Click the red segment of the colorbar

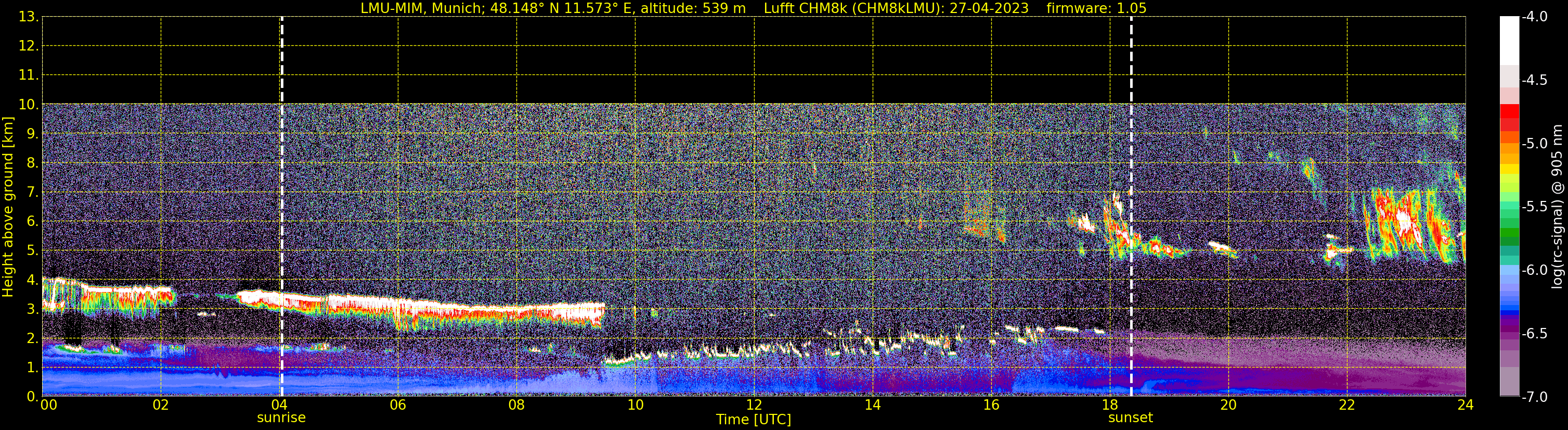coord(1510,111)
